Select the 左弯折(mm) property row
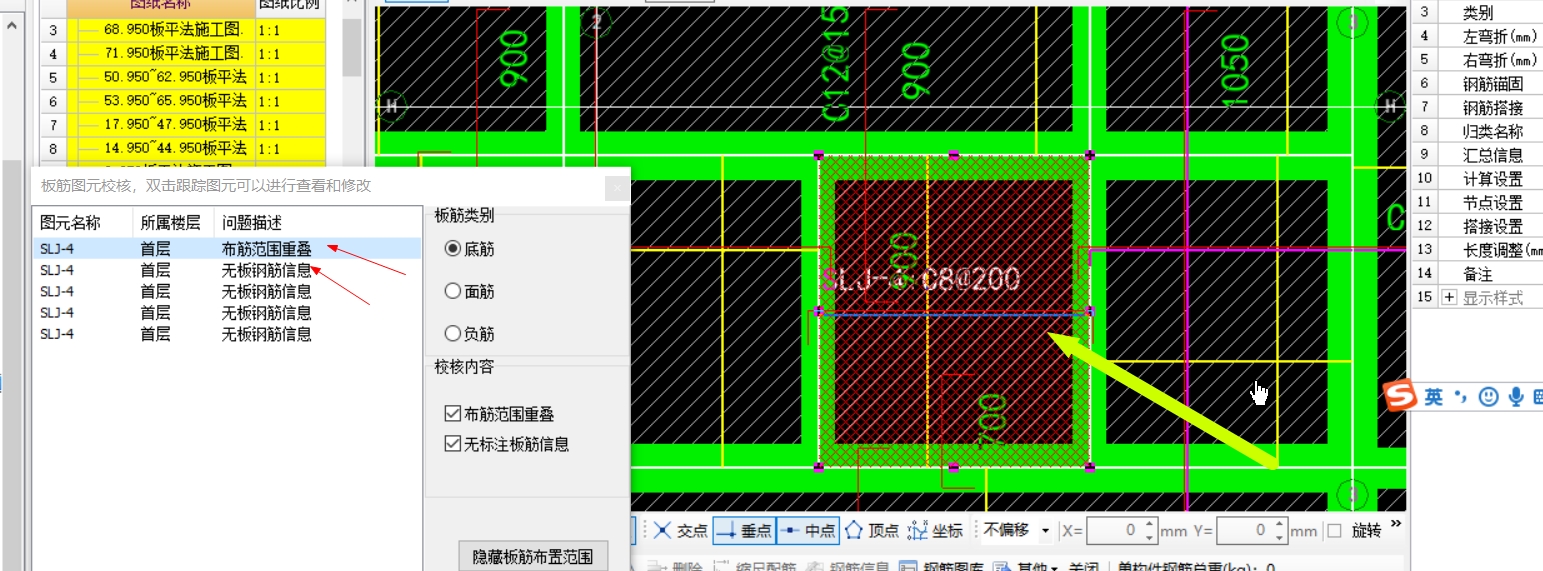 1476,36
